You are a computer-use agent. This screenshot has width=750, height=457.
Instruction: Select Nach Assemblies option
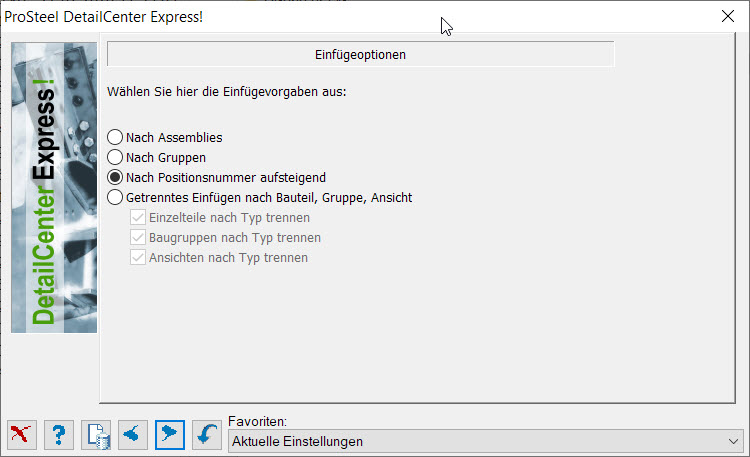coord(115,137)
